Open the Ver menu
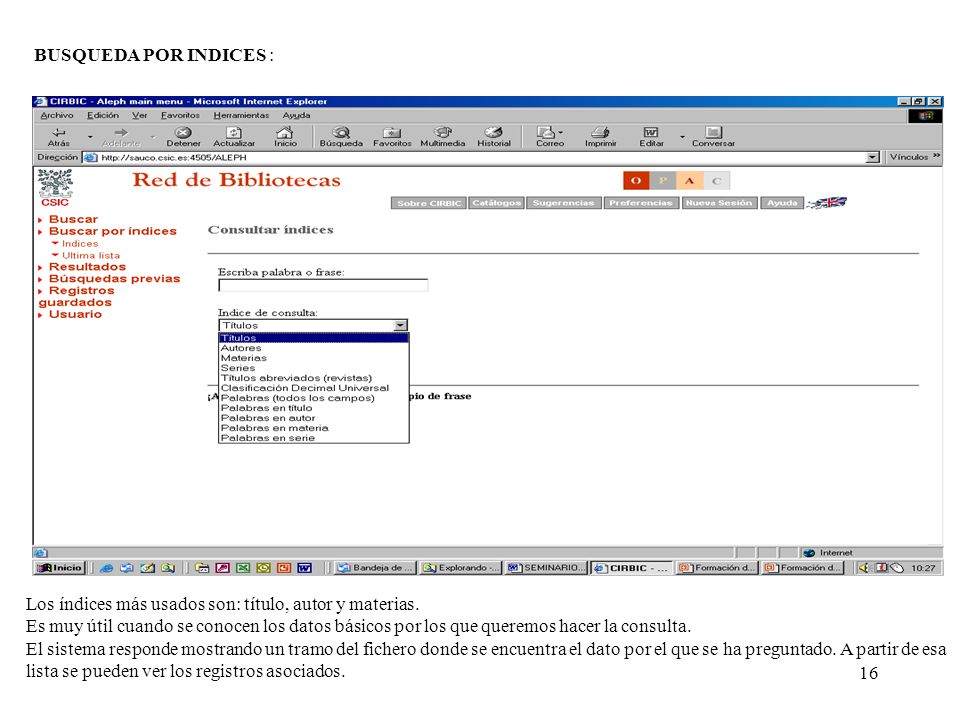 140,115
